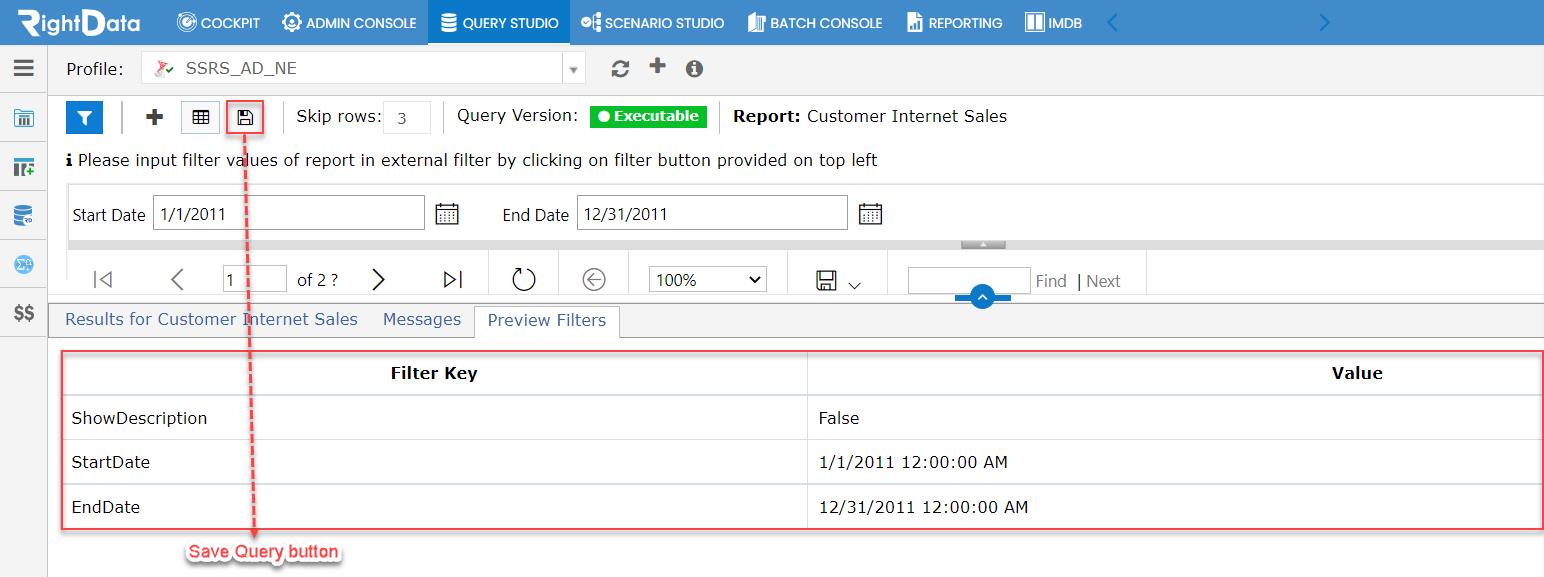Viewport: 1544px width, 577px height.
Task: Expand the SSRS_AD_NE profile dropdown
Action: point(573,69)
